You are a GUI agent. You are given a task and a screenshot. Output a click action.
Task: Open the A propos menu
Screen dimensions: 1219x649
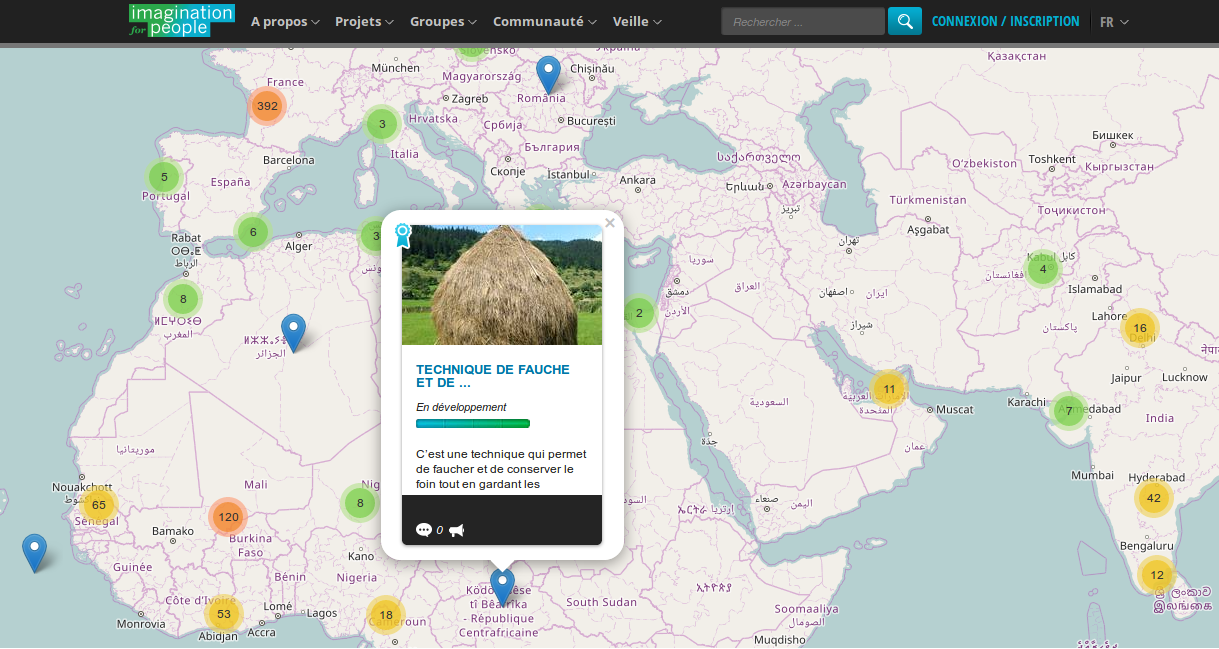(x=285, y=21)
